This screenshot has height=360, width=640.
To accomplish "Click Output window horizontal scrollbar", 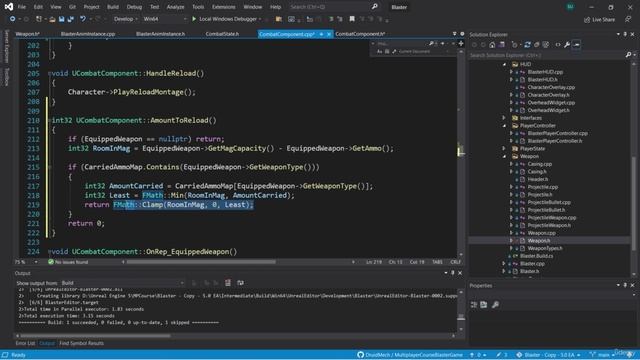I will 96,336.
